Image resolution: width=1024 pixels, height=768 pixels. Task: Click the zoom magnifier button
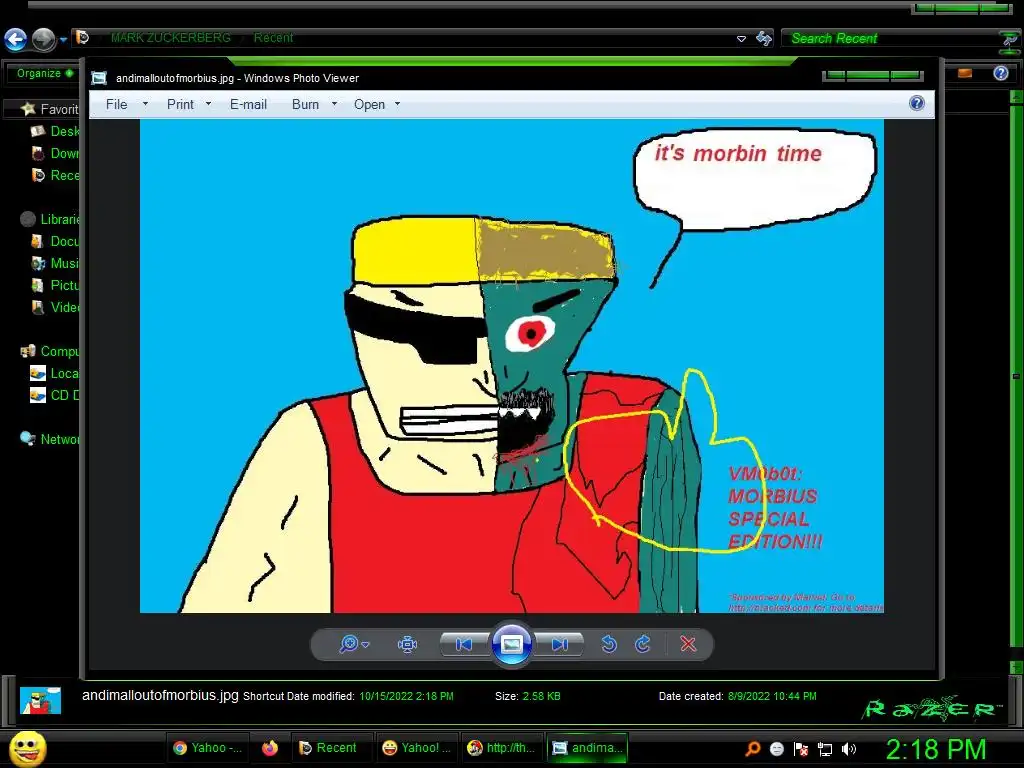pyautogui.click(x=349, y=644)
